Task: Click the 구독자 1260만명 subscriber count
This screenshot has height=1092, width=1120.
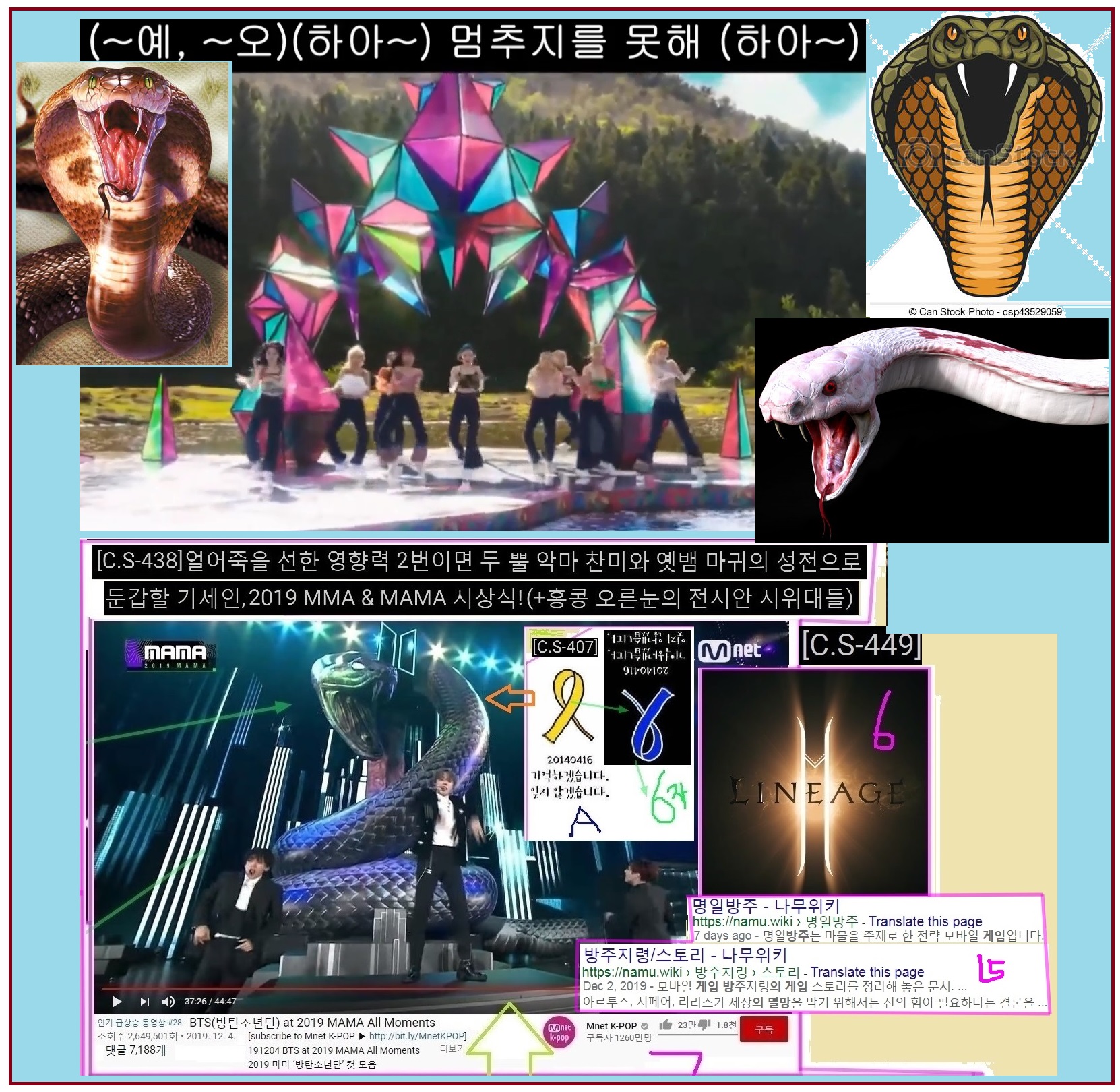Action: [x=619, y=1038]
